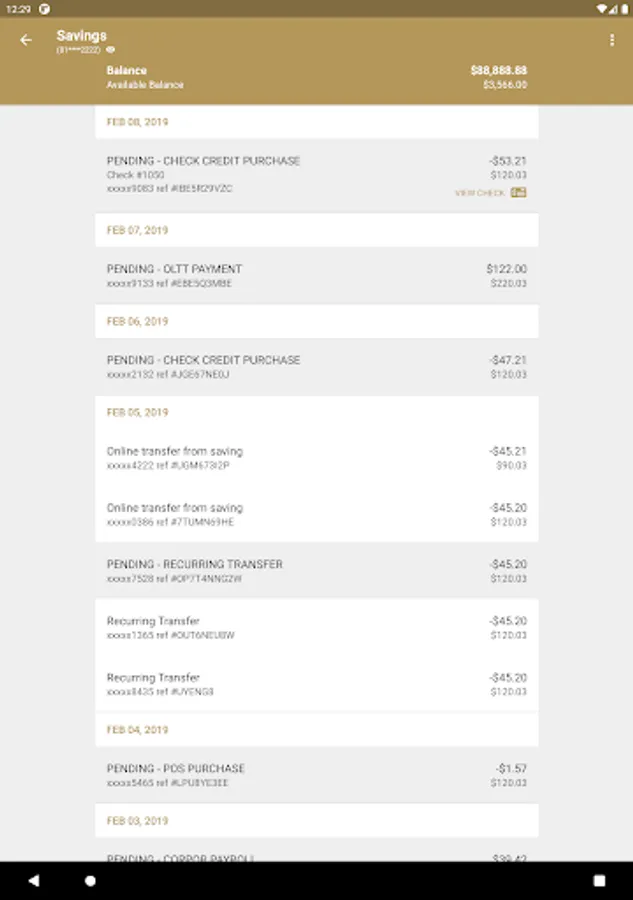Open the PENDING - OLTT PAYMENT transaction
This screenshot has width=633, height=900.
point(316,276)
